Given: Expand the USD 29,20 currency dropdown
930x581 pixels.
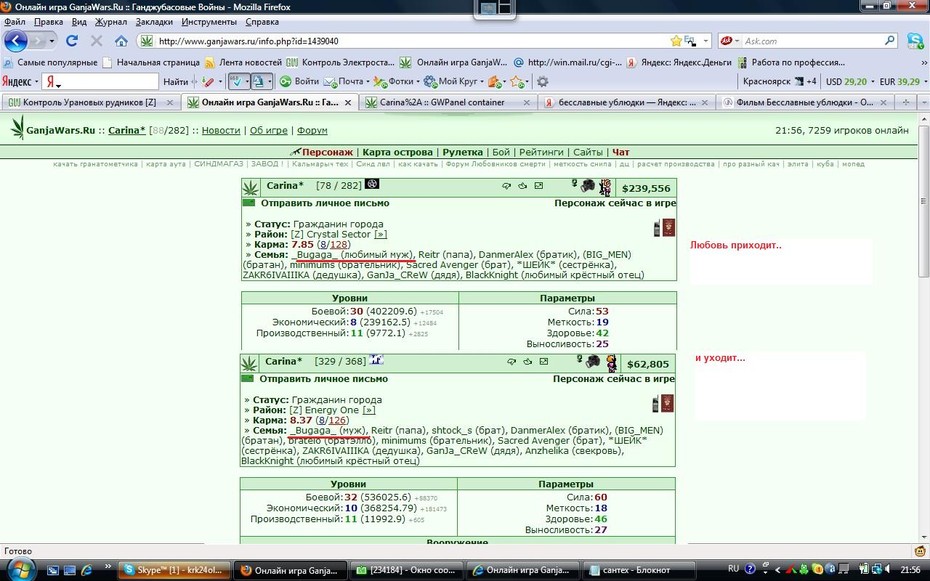Looking at the screenshot, I should 872,81.
